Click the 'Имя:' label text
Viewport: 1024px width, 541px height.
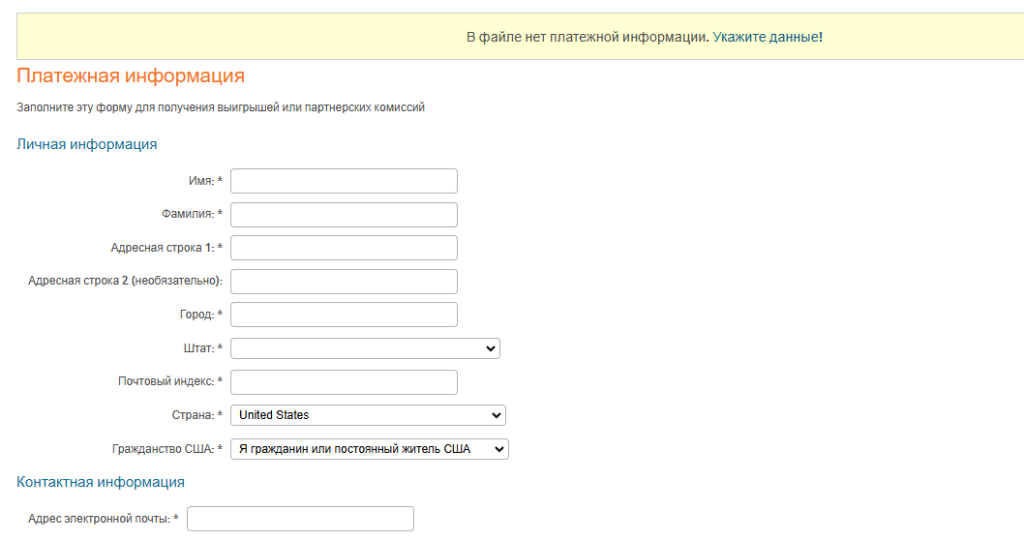201,181
